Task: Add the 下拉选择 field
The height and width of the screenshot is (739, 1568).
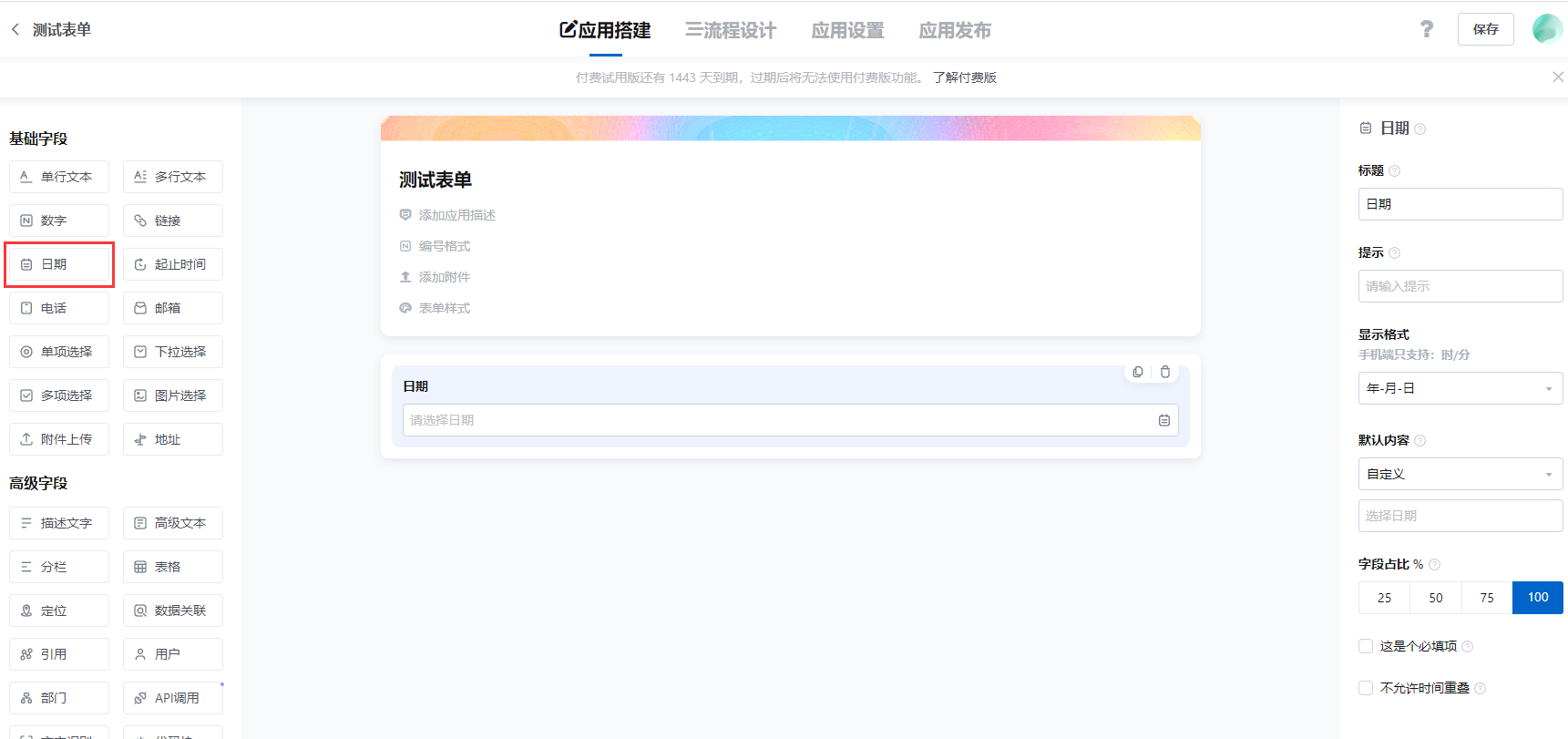Action: coord(173,352)
